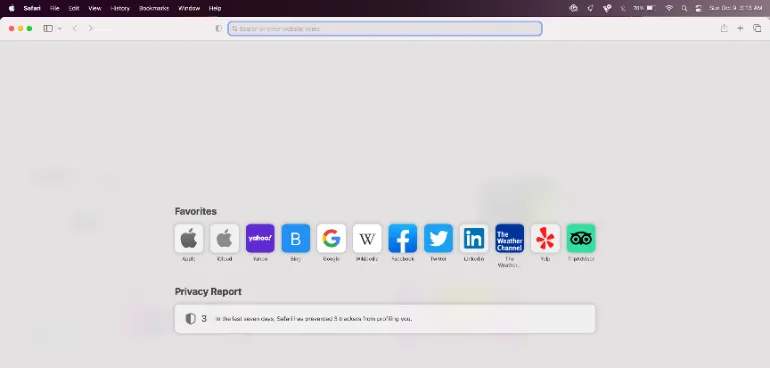The height and width of the screenshot is (368, 770).
Task: Expand the sidebar options dropdown arrow
Action: click(x=60, y=28)
